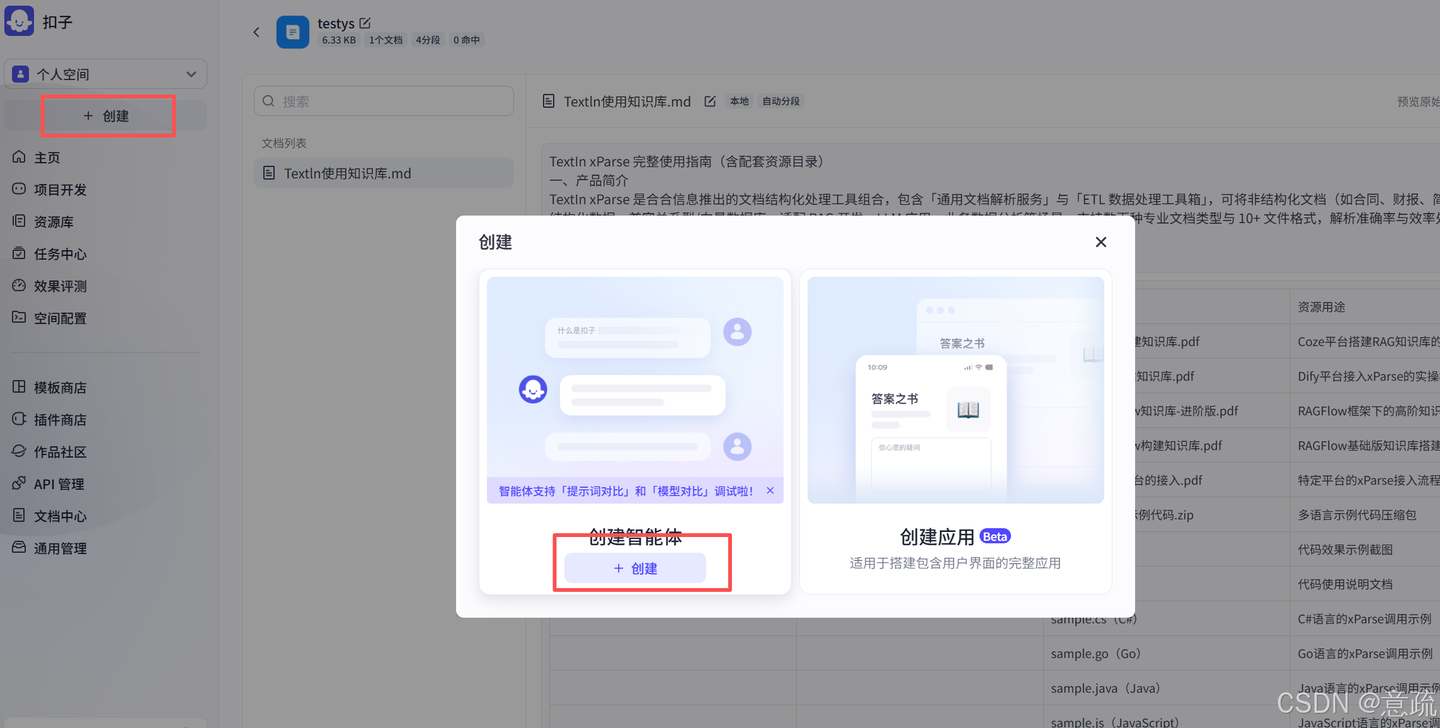Edit the testys name via the pencil icon

[365, 23]
